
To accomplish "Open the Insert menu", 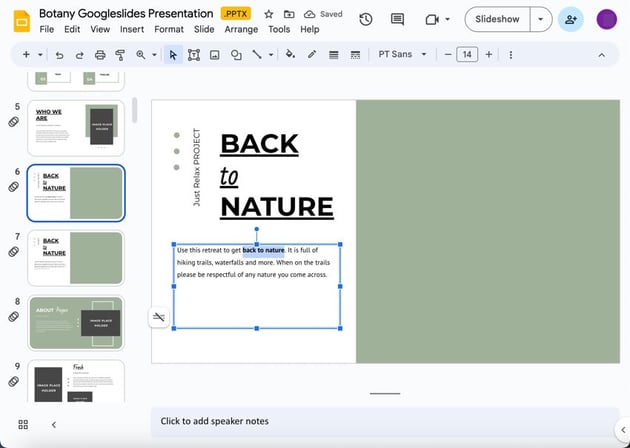I will tap(132, 30).
